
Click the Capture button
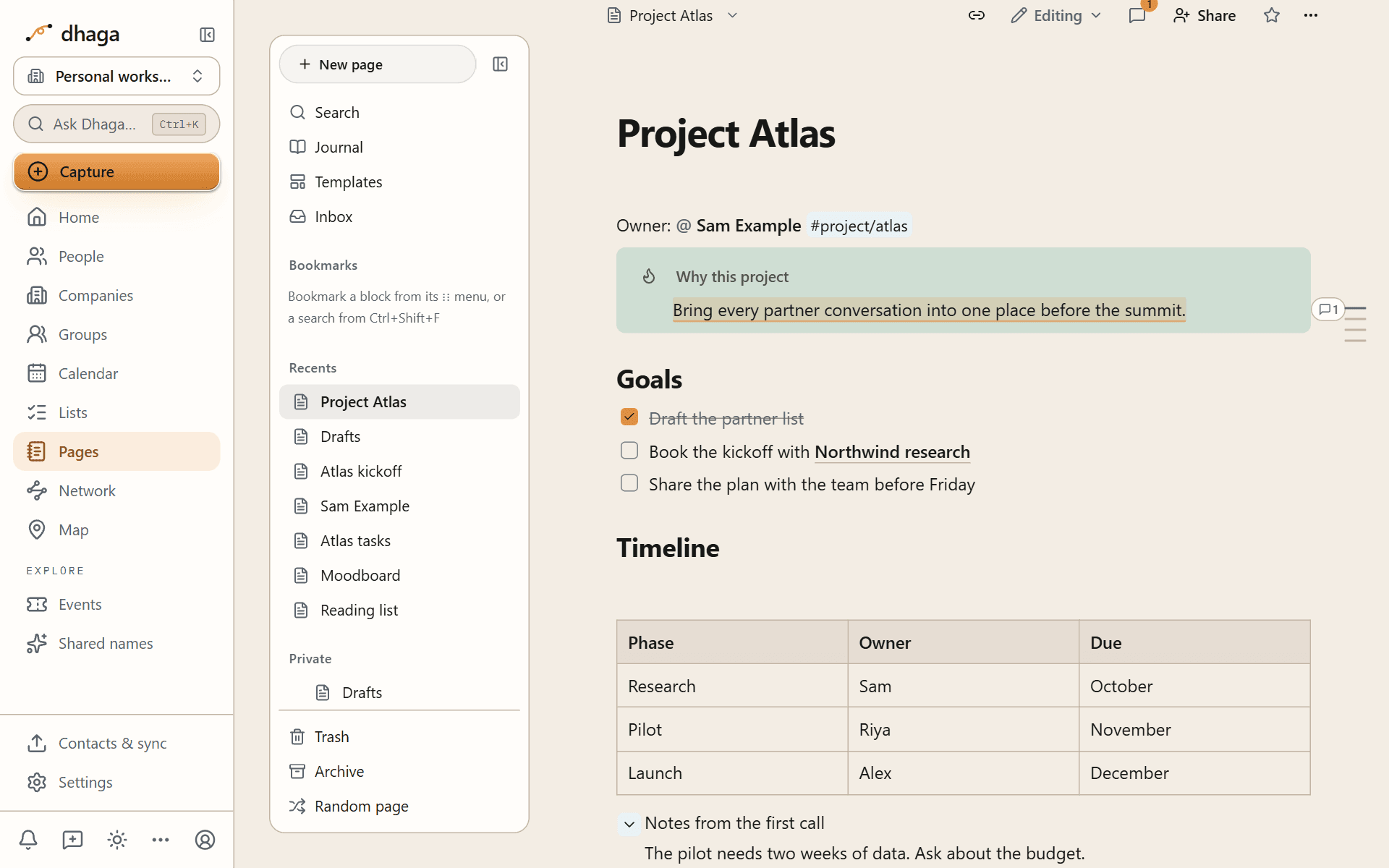click(116, 171)
